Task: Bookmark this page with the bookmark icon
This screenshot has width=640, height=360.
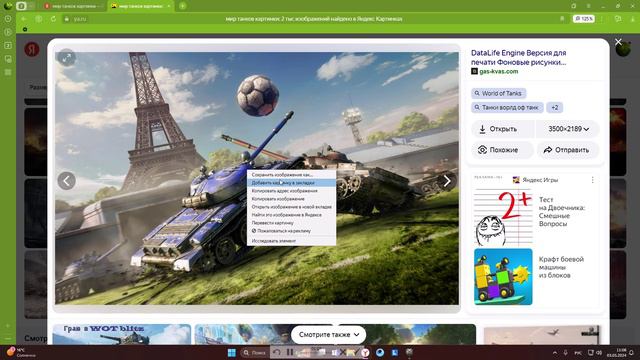Action: 562,19
